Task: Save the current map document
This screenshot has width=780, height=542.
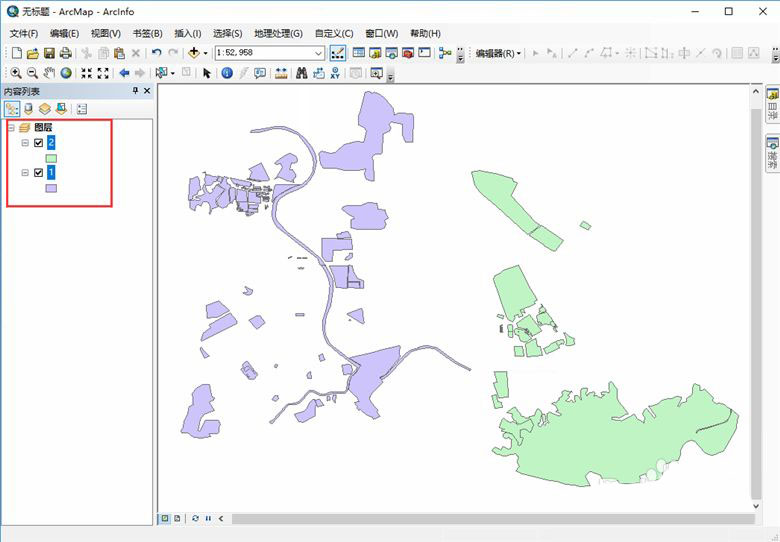Action: [49, 53]
